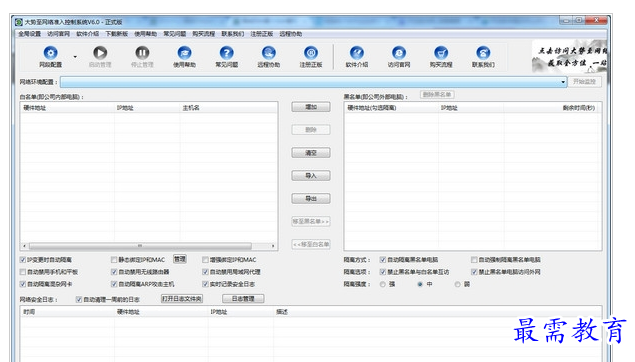Enable the 增强绑定IP和MAC checkbox
635x362 pixels.
tap(205, 260)
